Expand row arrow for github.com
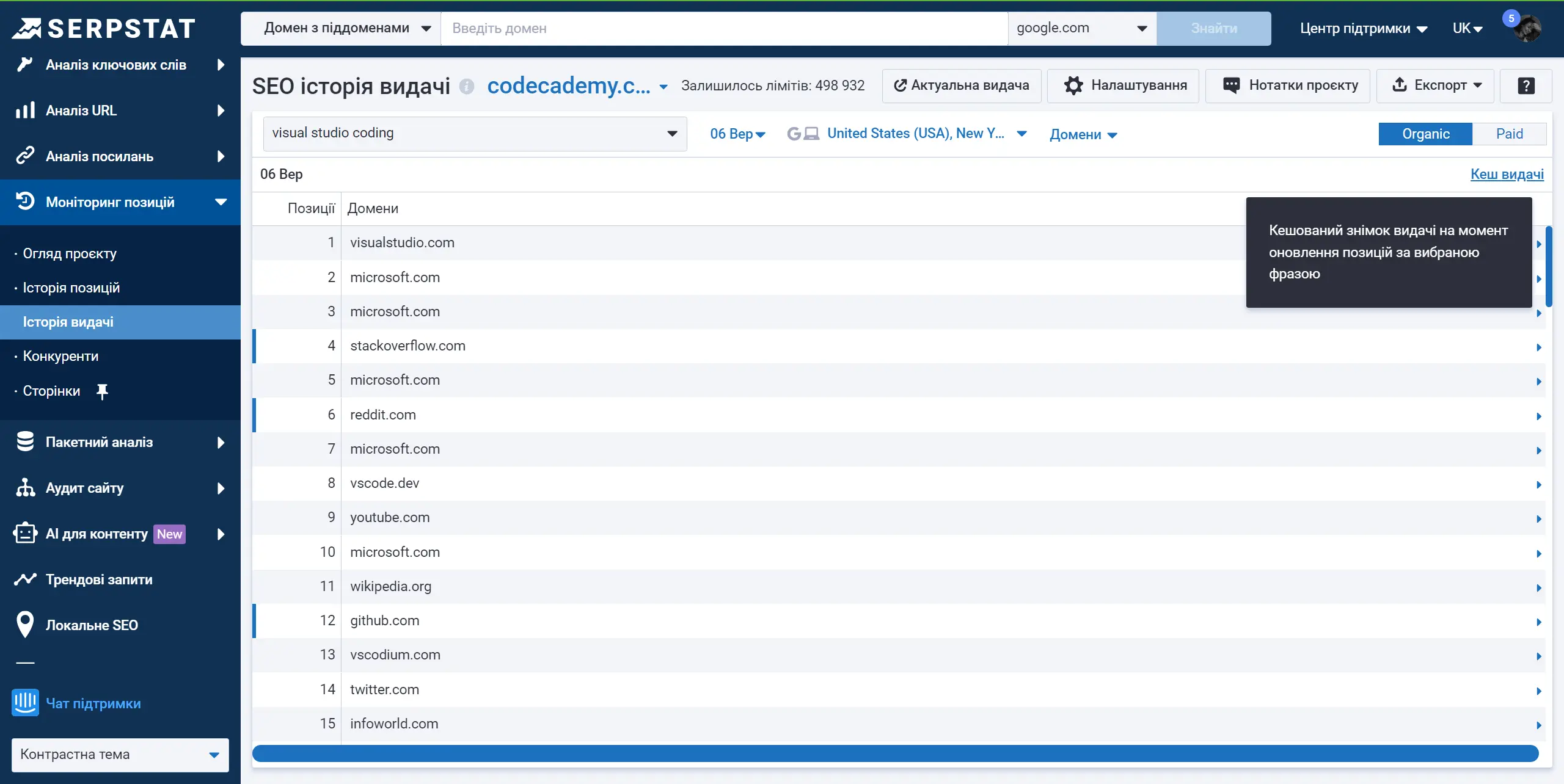The height and width of the screenshot is (784, 1564). pyautogui.click(x=1538, y=622)
